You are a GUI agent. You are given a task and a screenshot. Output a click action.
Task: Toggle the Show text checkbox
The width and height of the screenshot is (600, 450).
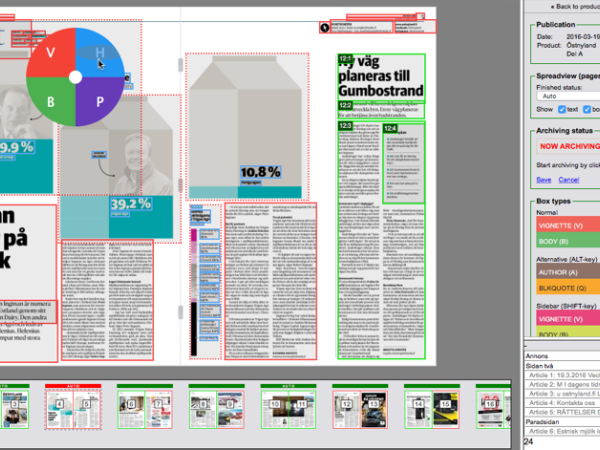pos(561,109)
